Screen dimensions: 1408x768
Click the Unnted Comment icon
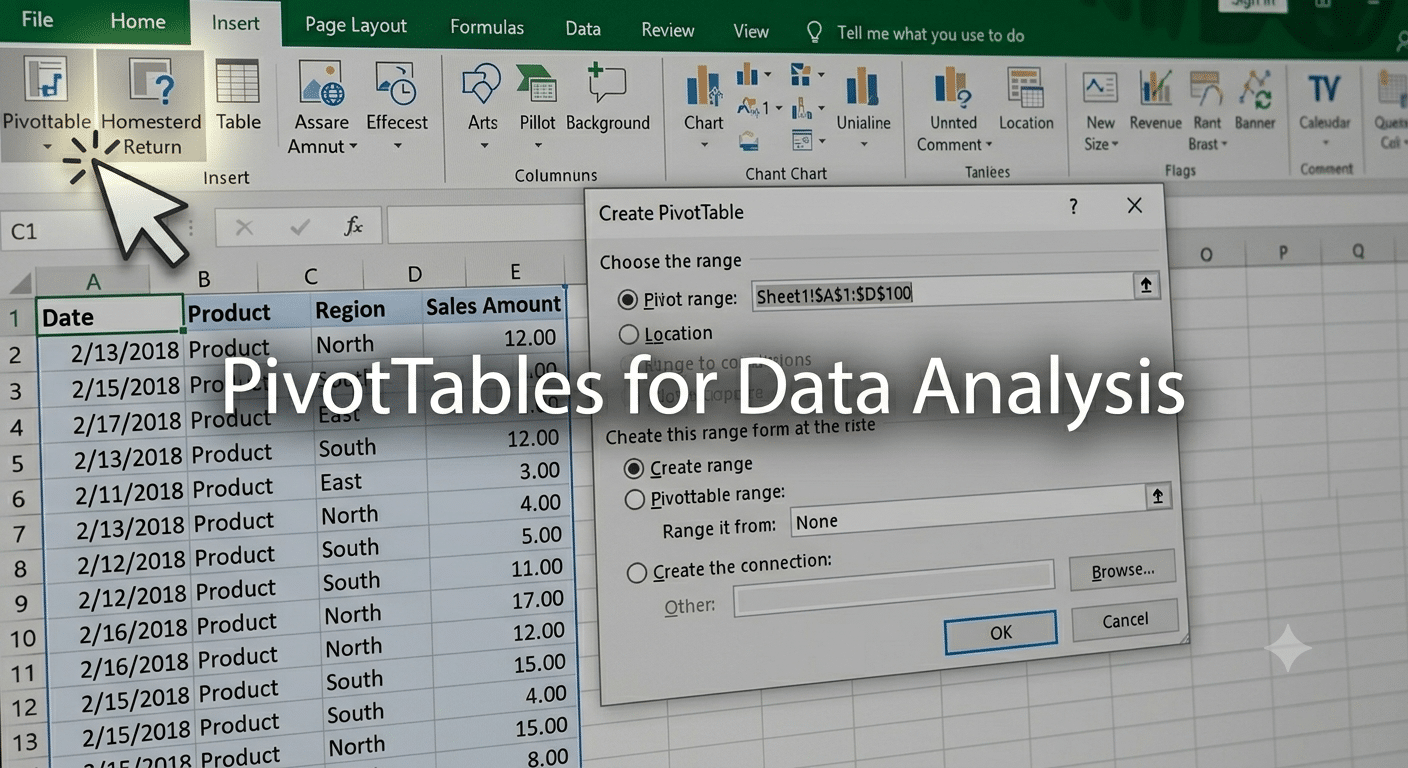(x=953, y=88)
